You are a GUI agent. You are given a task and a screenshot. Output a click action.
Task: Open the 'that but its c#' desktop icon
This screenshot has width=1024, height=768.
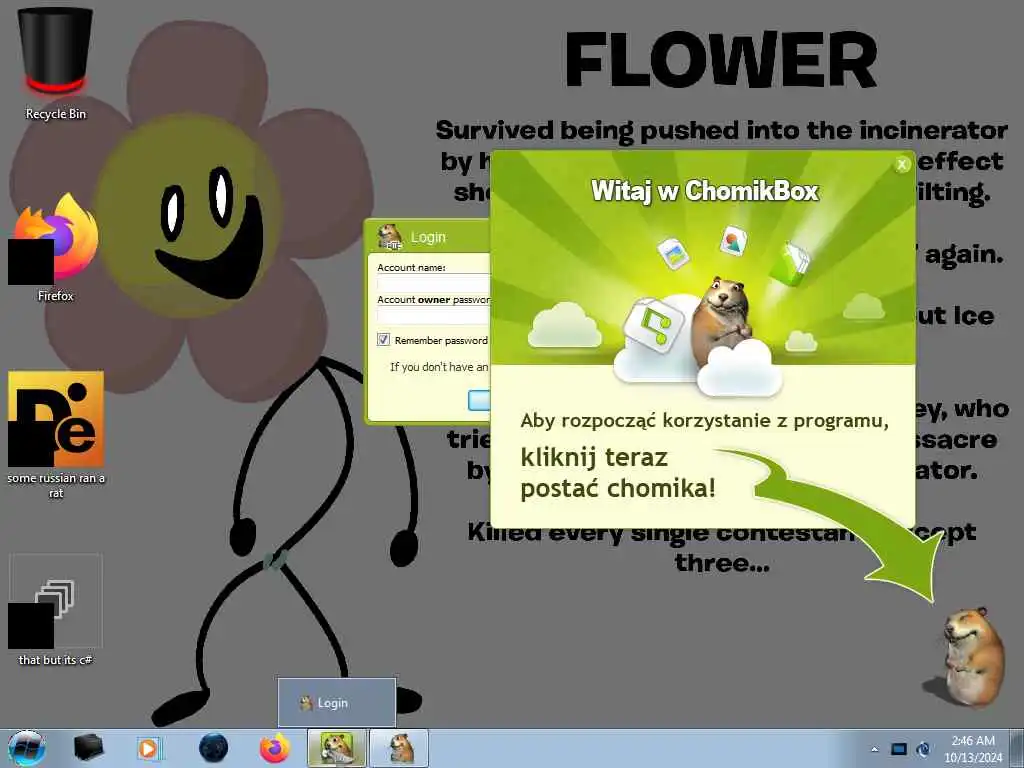click(x=56, y=609)
